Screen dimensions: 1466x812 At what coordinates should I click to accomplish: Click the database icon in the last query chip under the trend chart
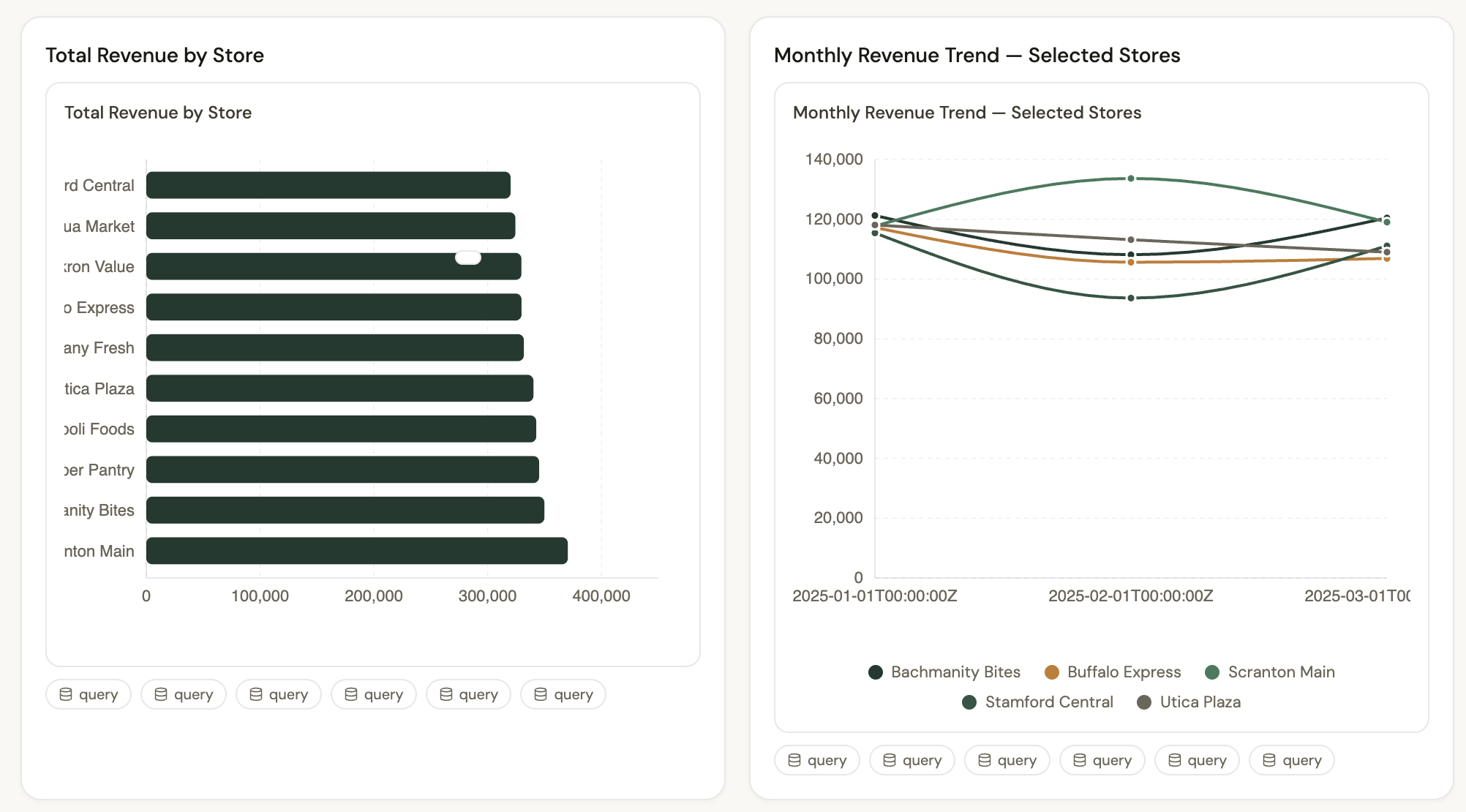click(1270, 760)
